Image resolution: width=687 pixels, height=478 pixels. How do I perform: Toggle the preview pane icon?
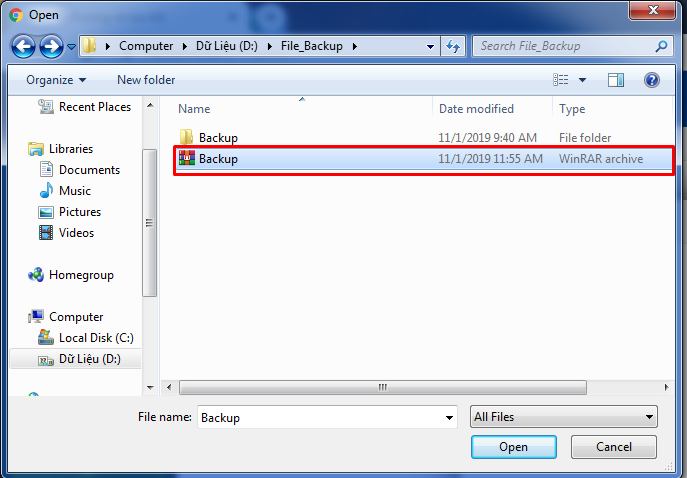pos(616,80)
